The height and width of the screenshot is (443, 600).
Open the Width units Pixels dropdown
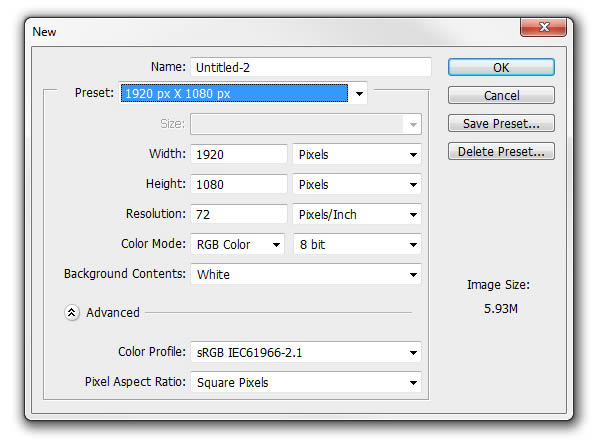pos(357,154)
